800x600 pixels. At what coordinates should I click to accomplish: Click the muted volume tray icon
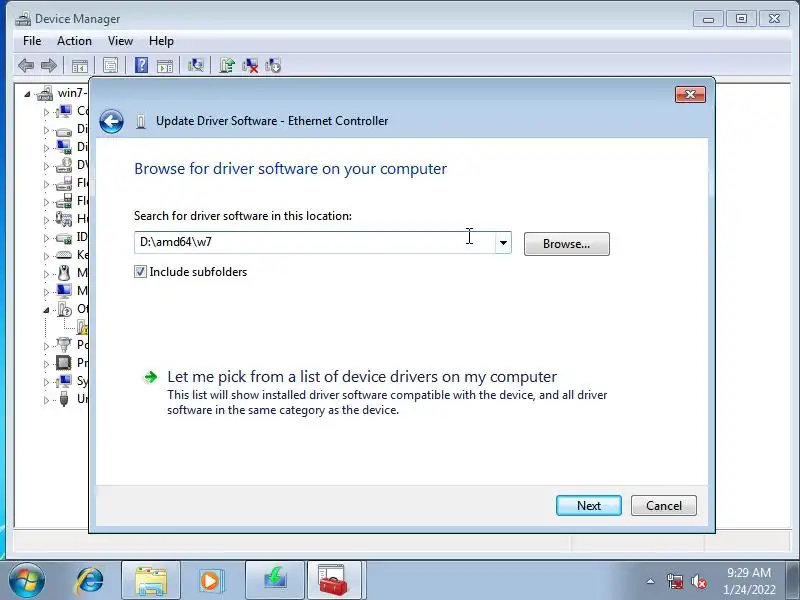tap(698, 581)
